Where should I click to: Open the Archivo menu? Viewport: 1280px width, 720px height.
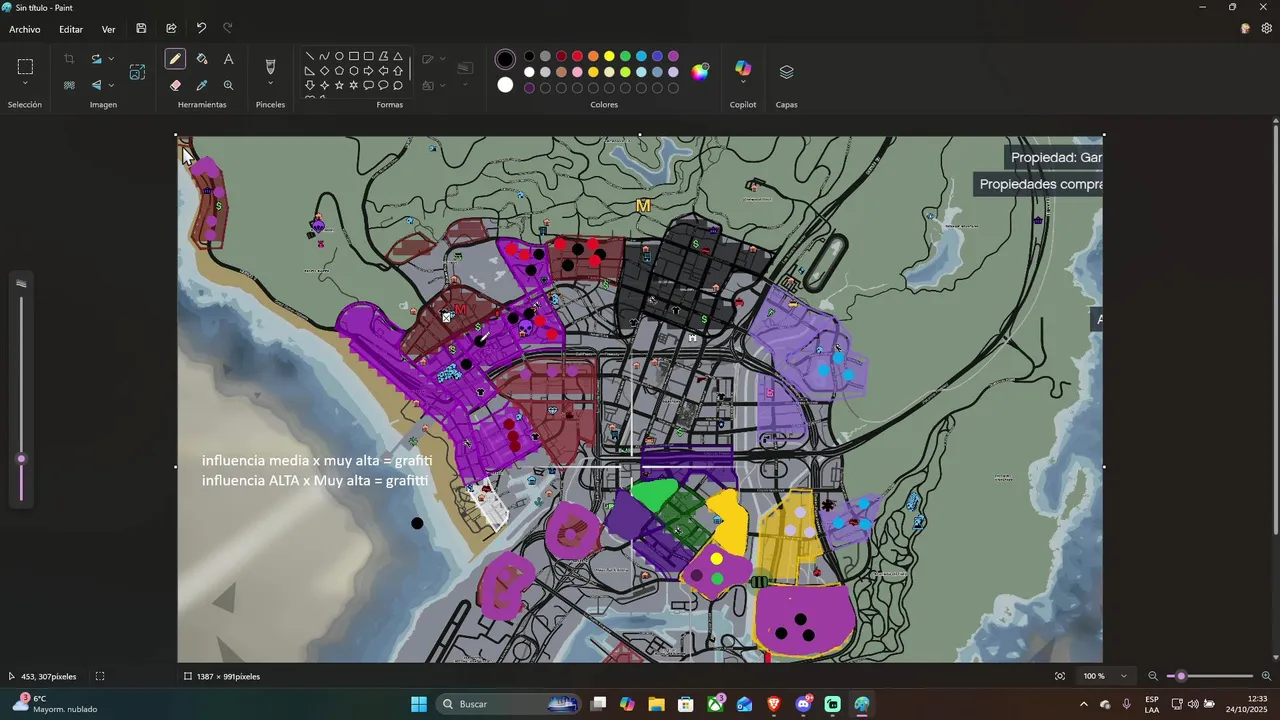point(25,29)
